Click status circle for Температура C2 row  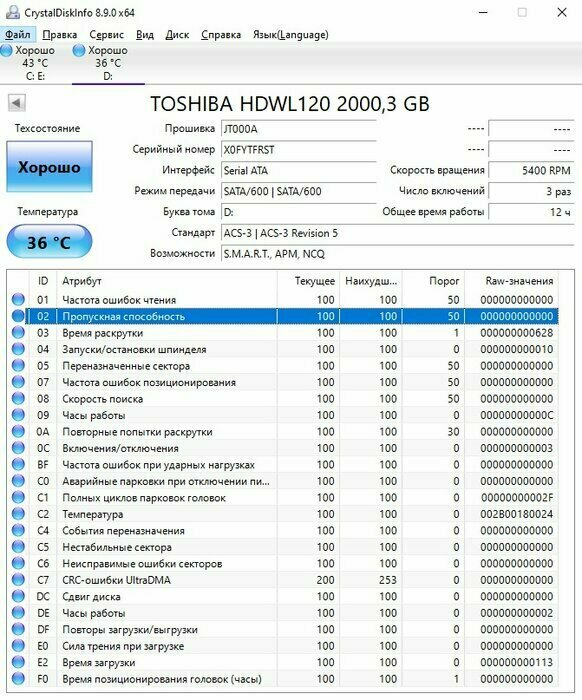[x=18, y=514]
